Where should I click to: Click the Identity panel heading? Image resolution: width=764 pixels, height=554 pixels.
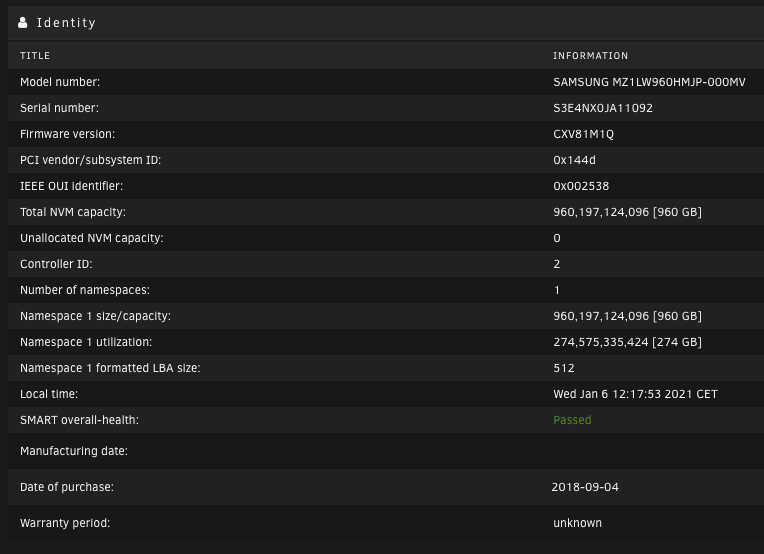66,22
